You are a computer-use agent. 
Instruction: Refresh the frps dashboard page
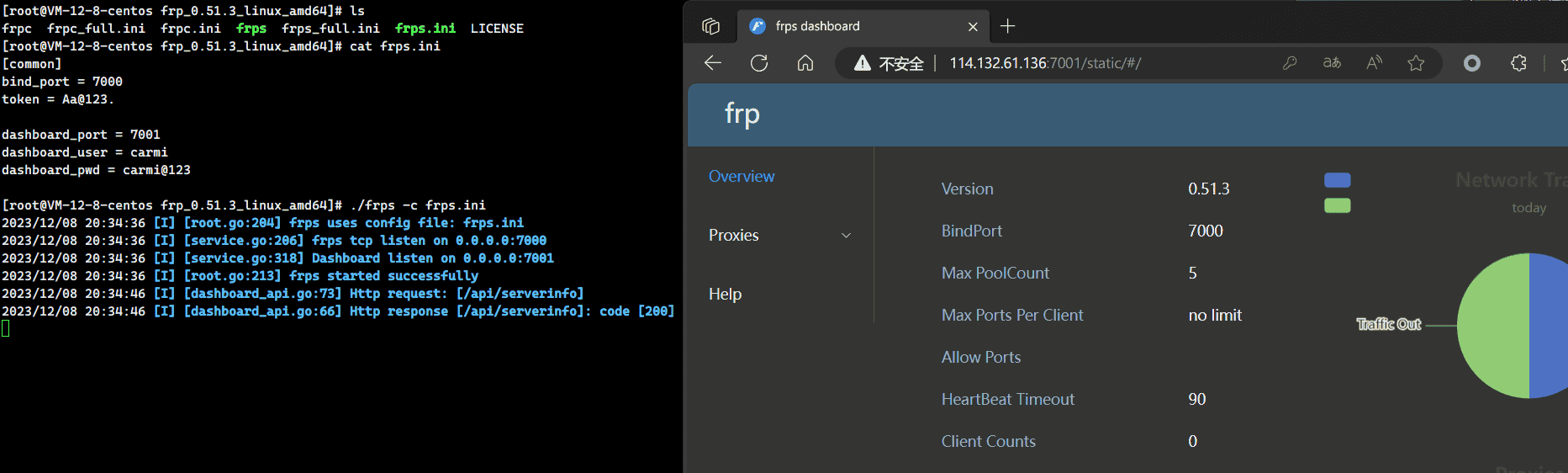coord(759,63)
